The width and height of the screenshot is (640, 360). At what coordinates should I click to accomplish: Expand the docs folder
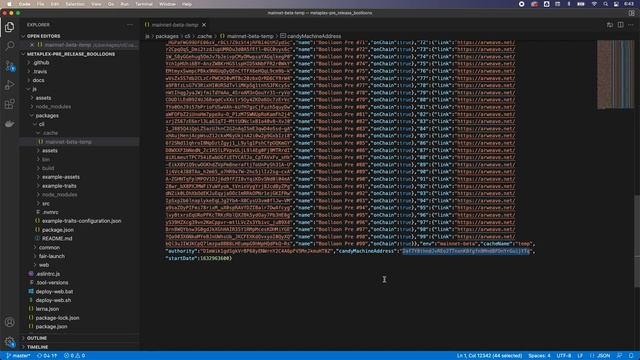[38, 80]
